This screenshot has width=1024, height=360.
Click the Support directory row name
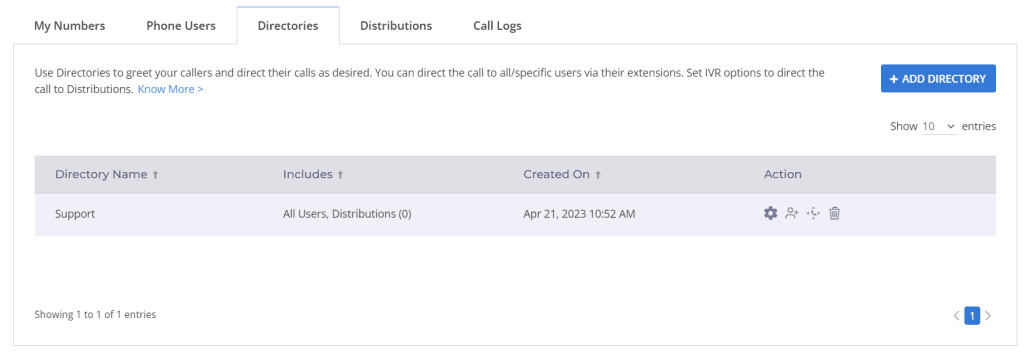pyautogui.click(x=75, y=214)
